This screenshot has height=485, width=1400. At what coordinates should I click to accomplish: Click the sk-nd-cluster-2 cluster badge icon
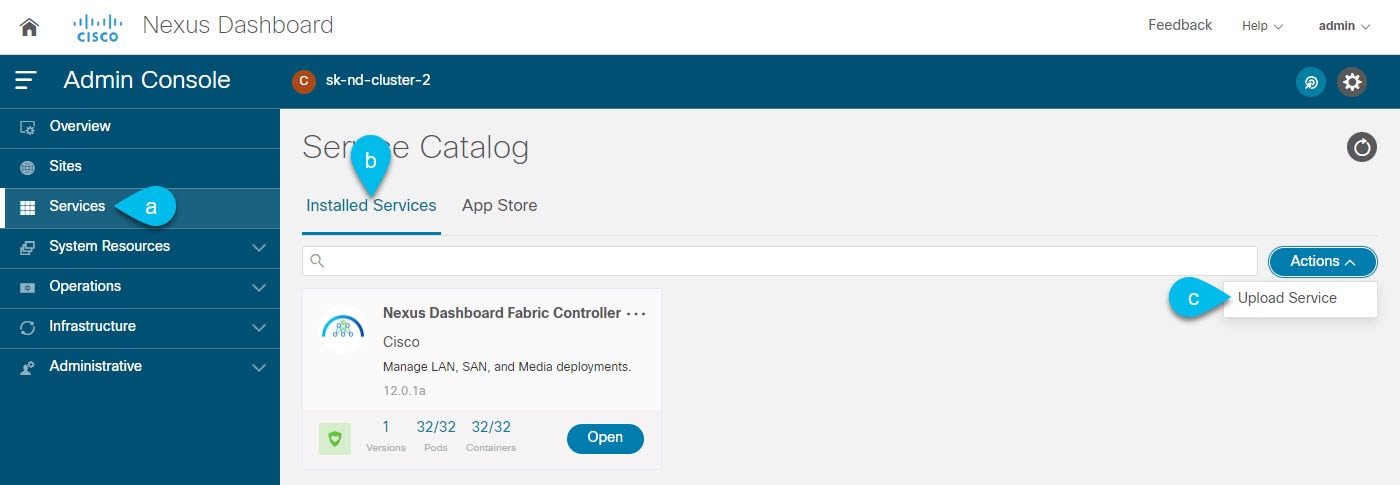click(304, 81)
